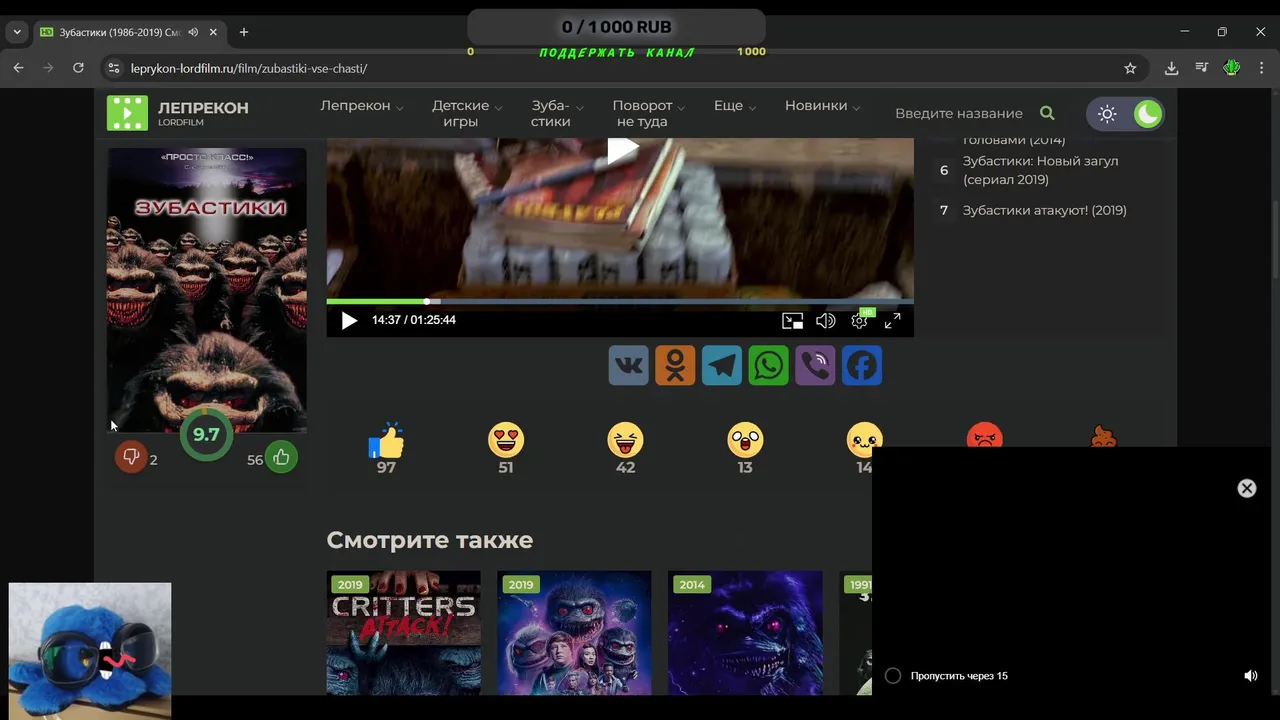
Task: Share the film via Facebook icon
Action: 862,366
